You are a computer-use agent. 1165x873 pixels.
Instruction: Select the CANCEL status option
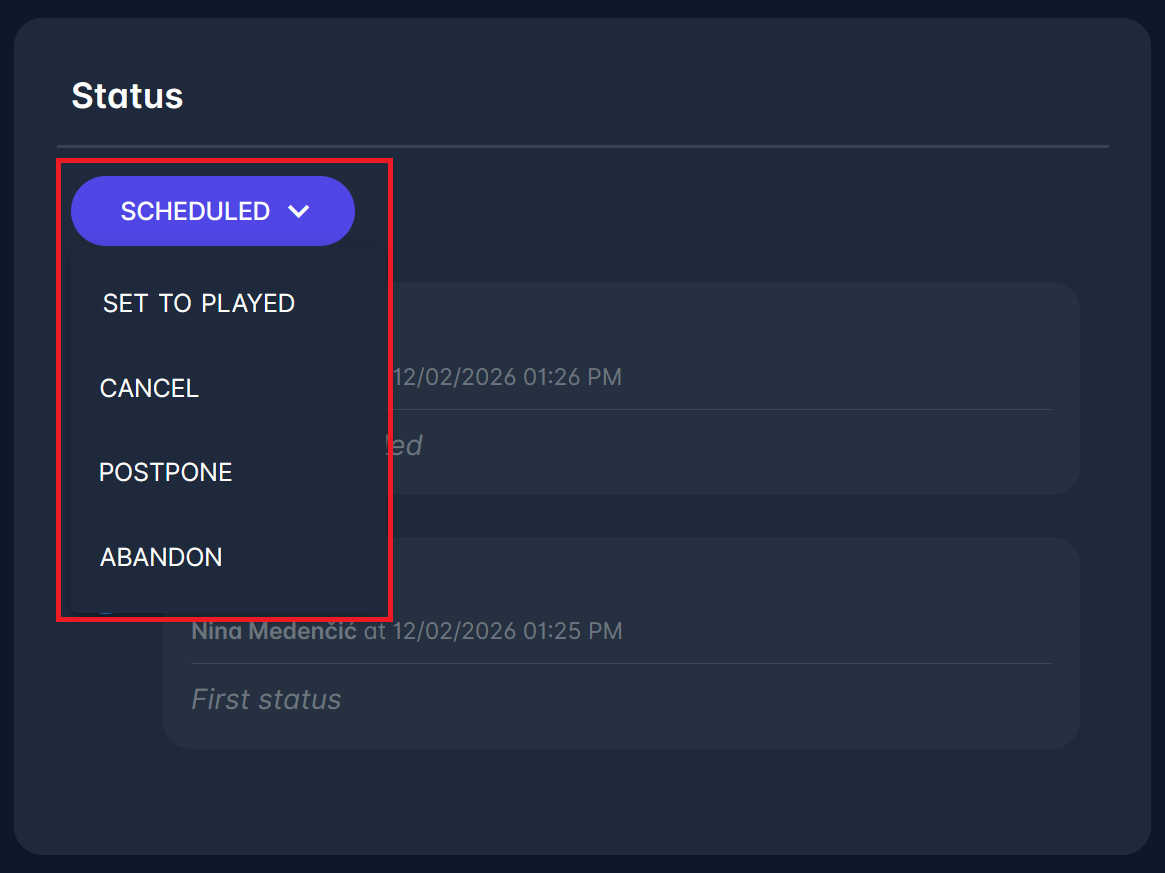coord(149,388)
